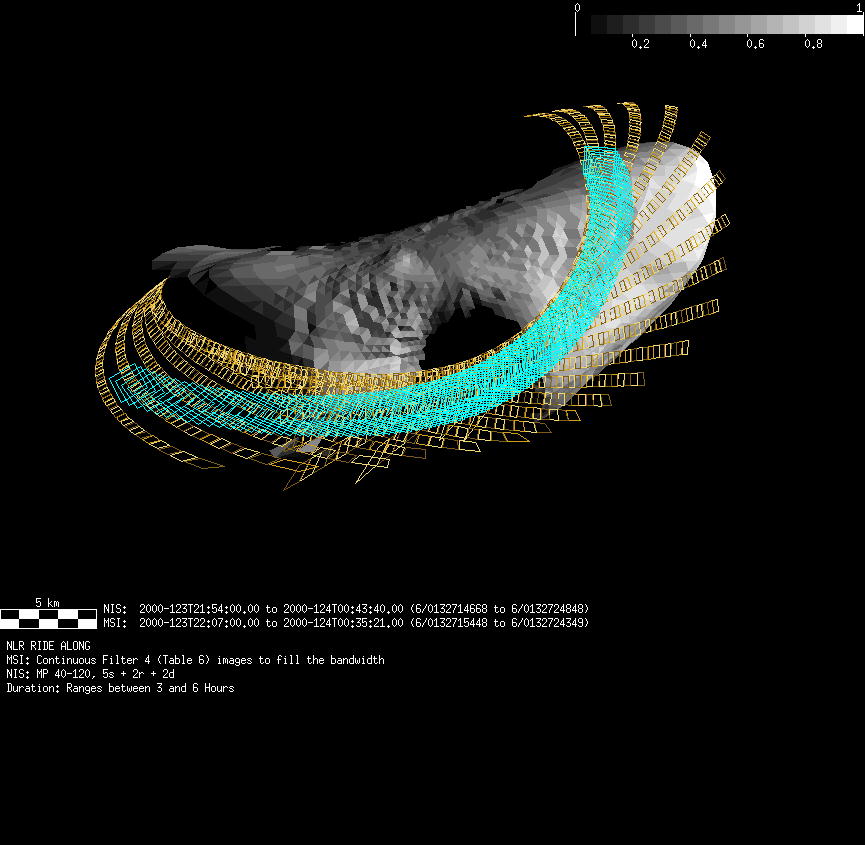Click the 5 km checkered scale bar
Viewport: 865px width, 845px height.
pyautogui.click(x=49, y=619)
